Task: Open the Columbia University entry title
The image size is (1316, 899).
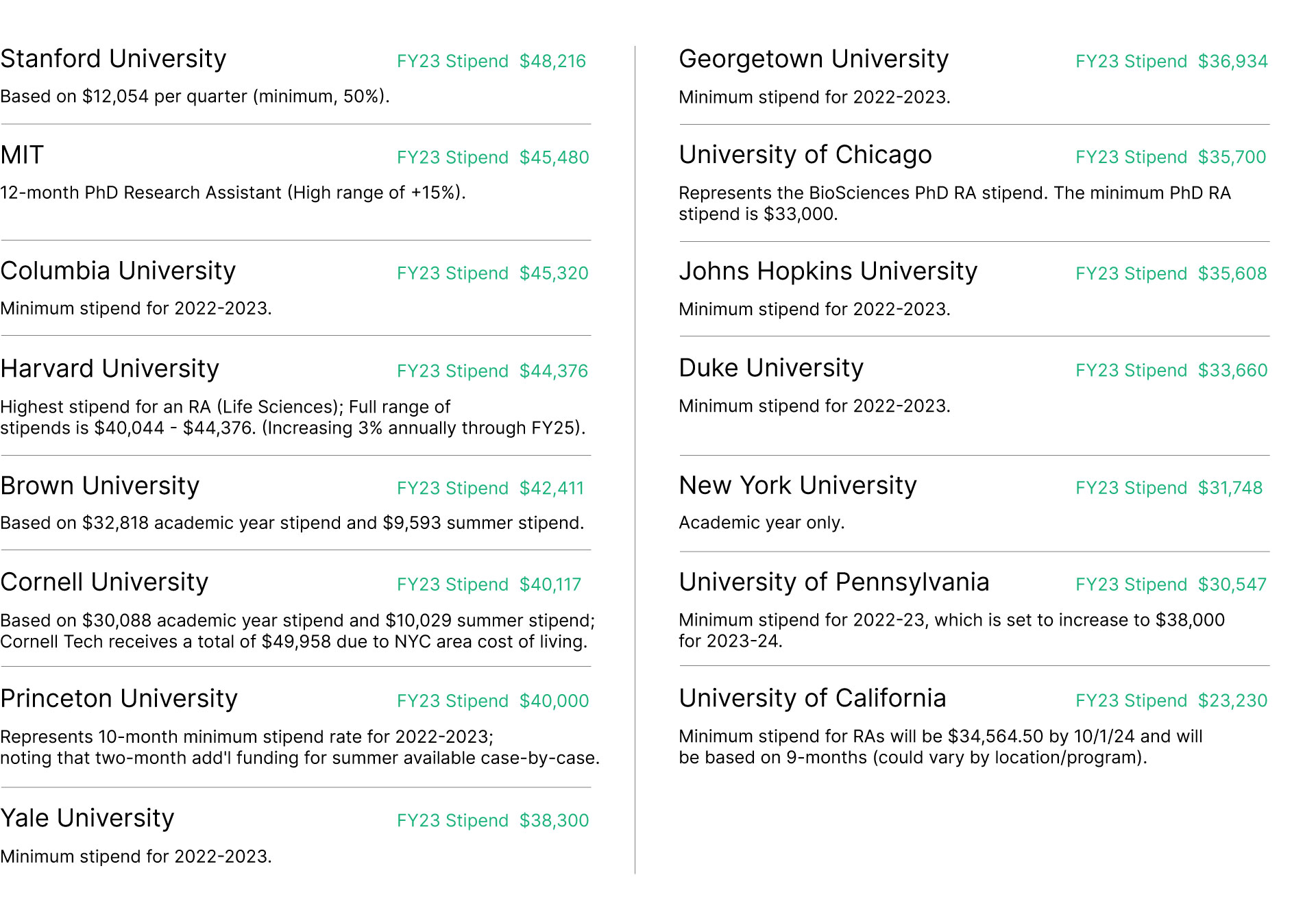Action: tap(118, 271)
